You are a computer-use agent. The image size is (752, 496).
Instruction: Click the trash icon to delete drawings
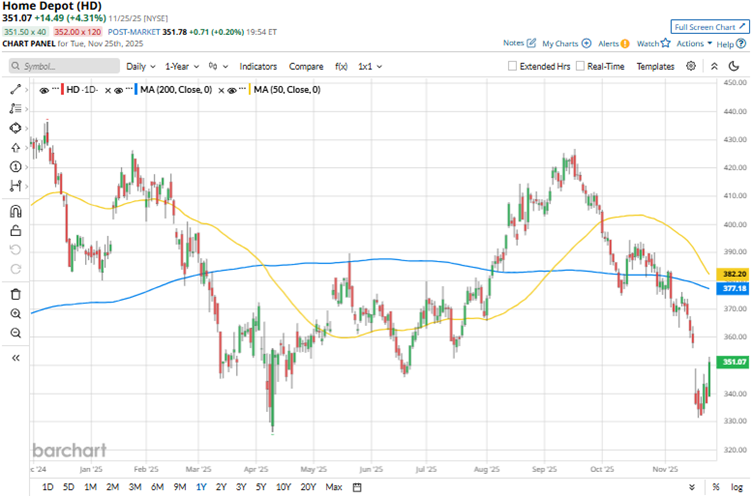[x=15, y=294]
